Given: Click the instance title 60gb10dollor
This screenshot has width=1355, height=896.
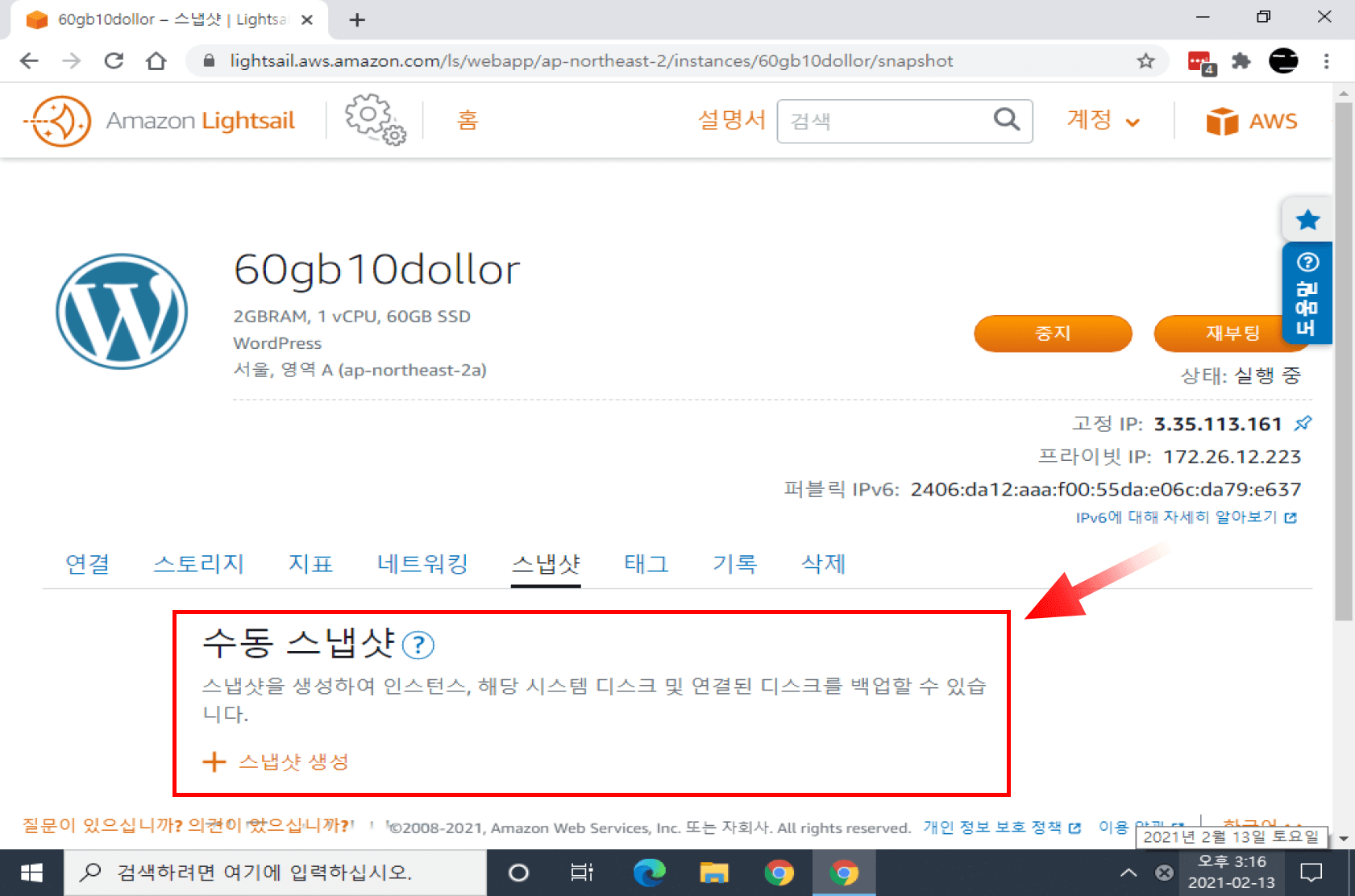Looking at the screenshot, I should pyautogui.click(x=376, y=270).
